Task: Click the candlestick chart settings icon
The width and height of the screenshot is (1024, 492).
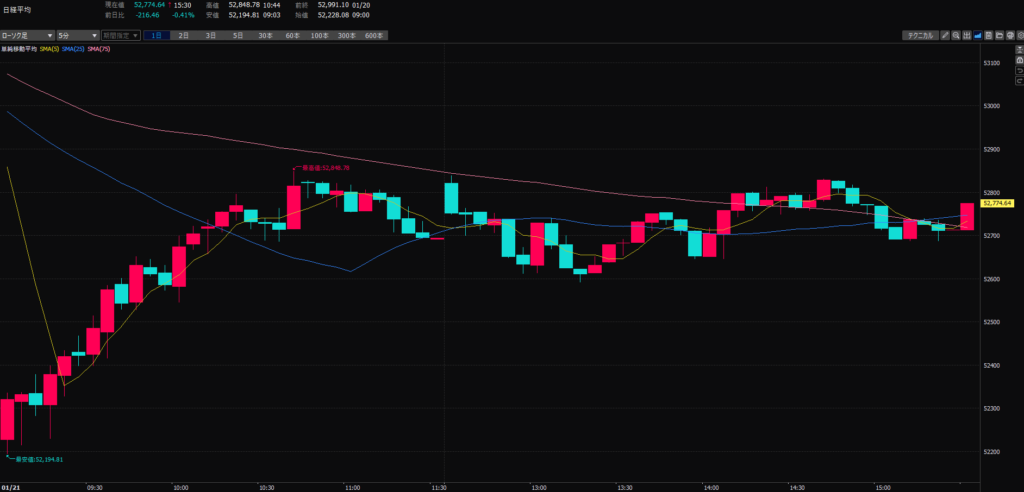Action: point(968,35)
